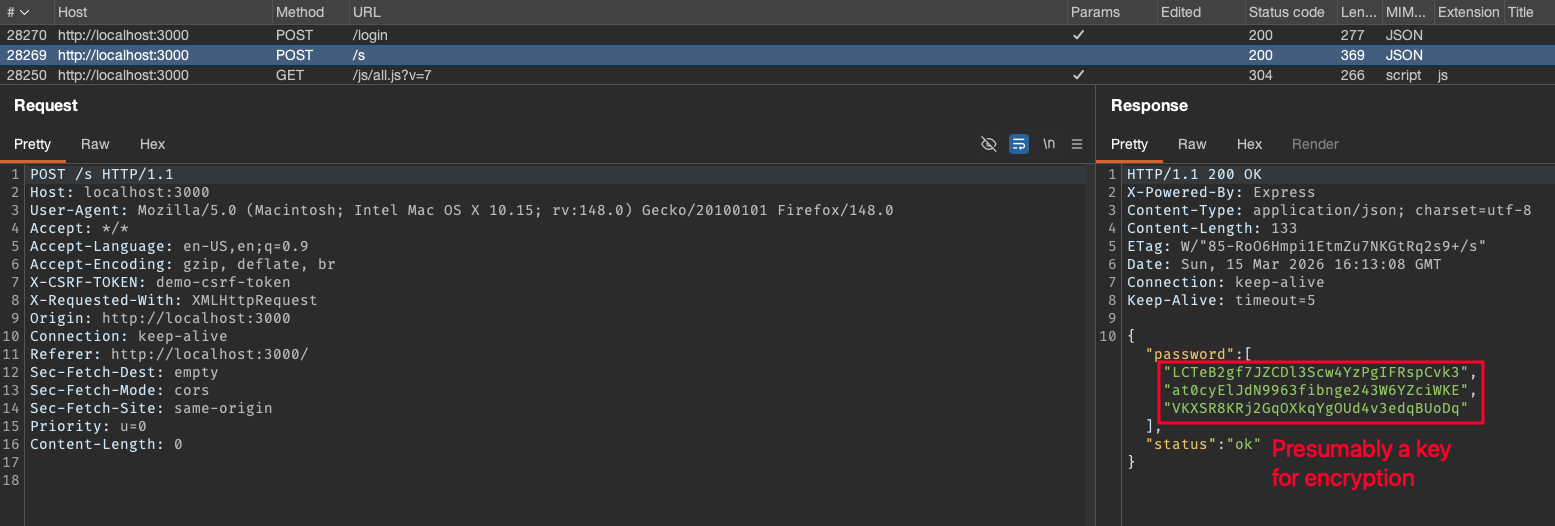Click the Params checkmark in /js/all.js row
This screenshot has width=1555, height=526.
(1078, 75)
